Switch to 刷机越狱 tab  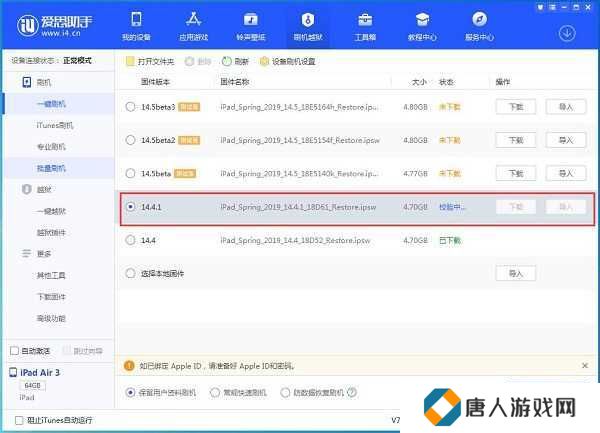tap(308, 26)
